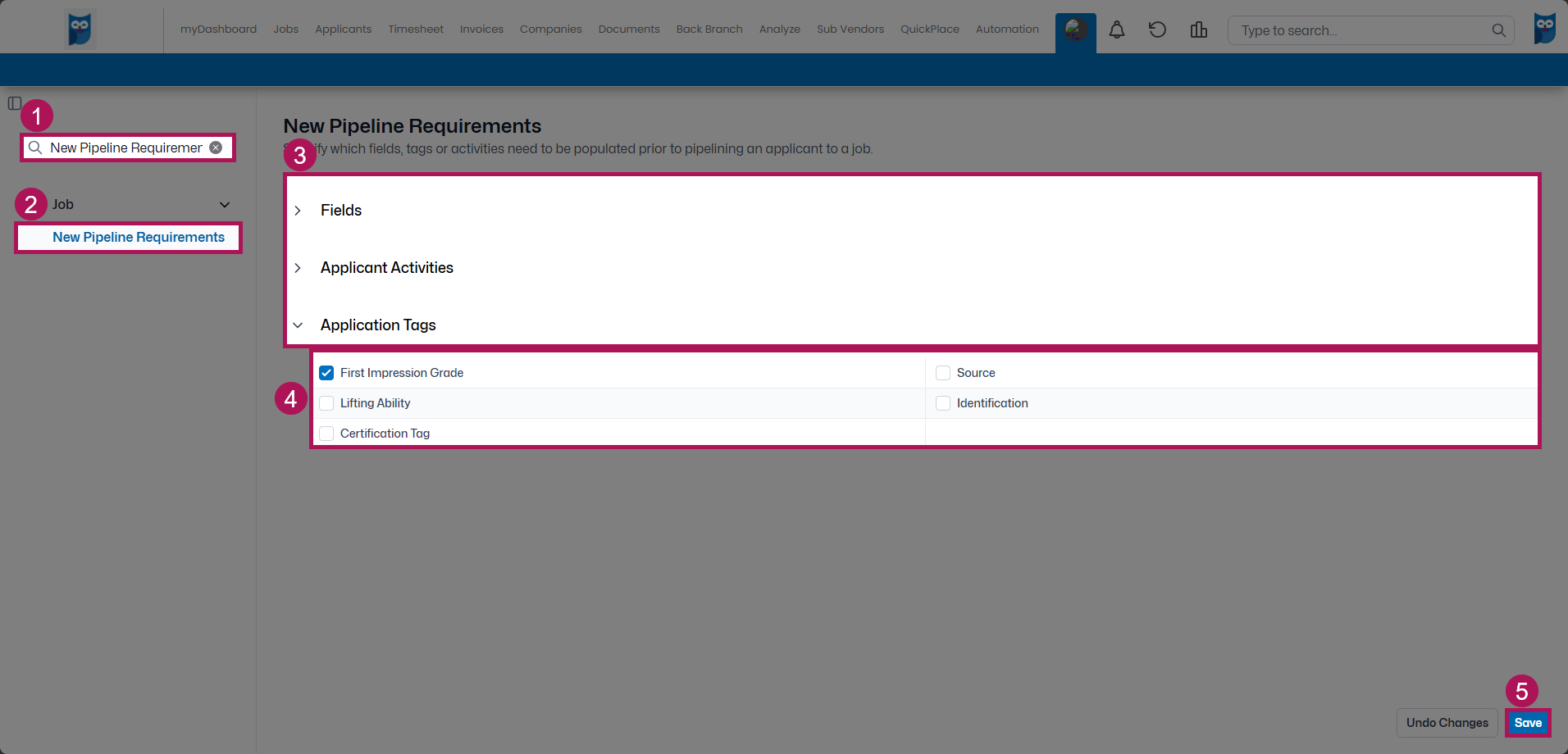Screen dimensions: 1568x754
Task: Expand the Fields section chevron
Action: coord(298,211)
